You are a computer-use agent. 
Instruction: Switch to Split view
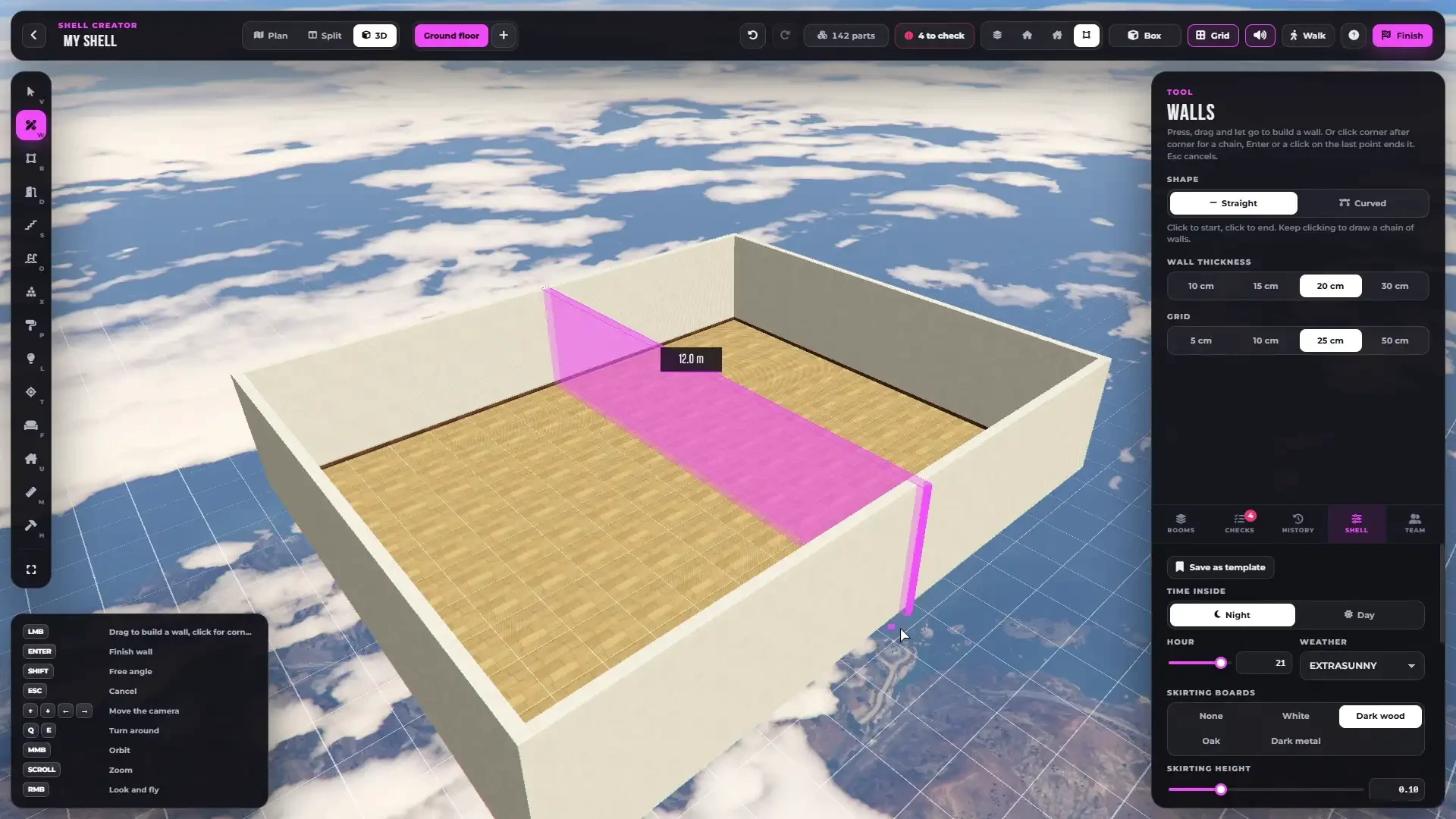[x=325, y=36]
